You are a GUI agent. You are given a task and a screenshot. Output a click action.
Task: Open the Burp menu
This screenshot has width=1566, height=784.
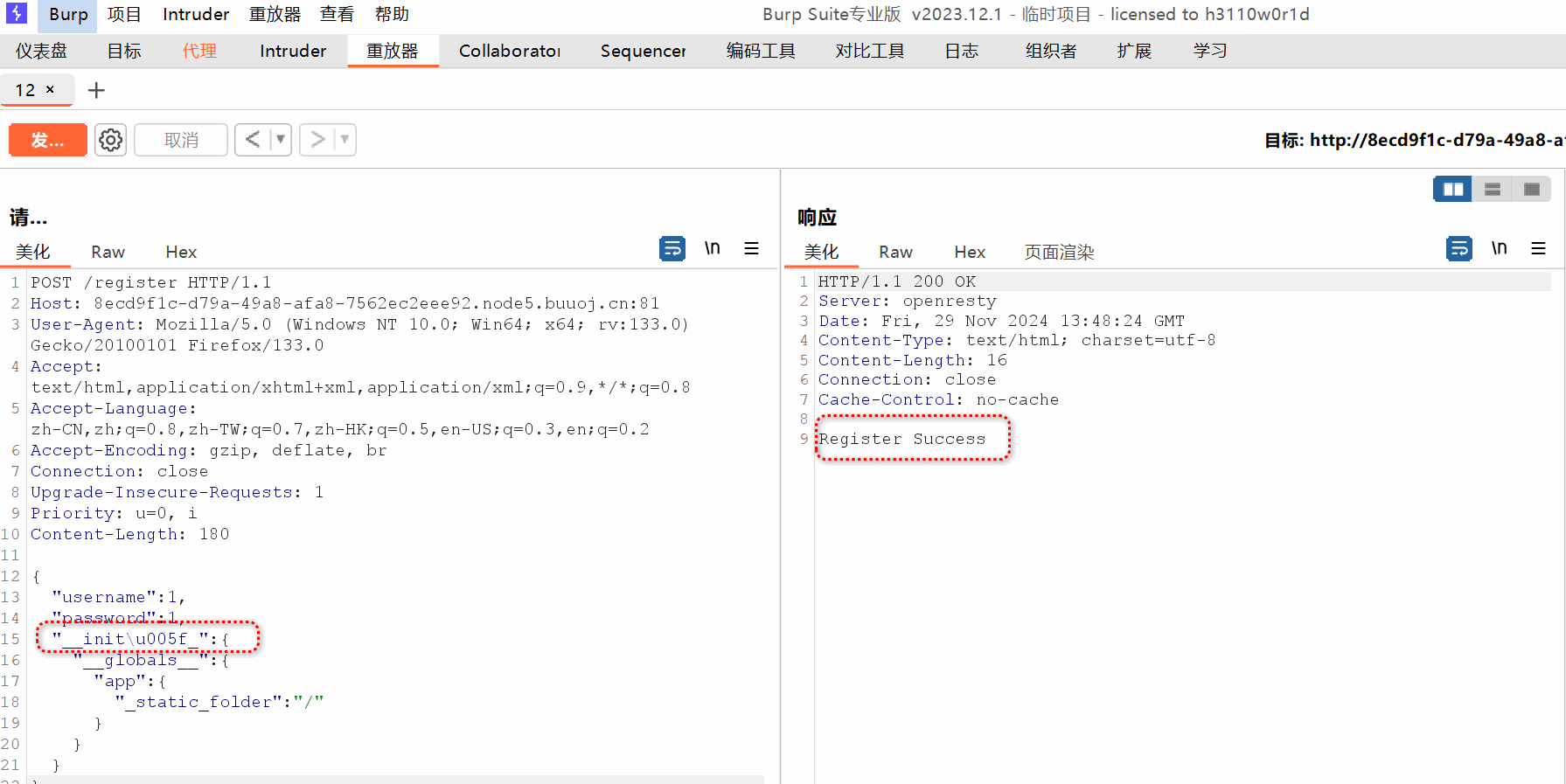point(68,14)
